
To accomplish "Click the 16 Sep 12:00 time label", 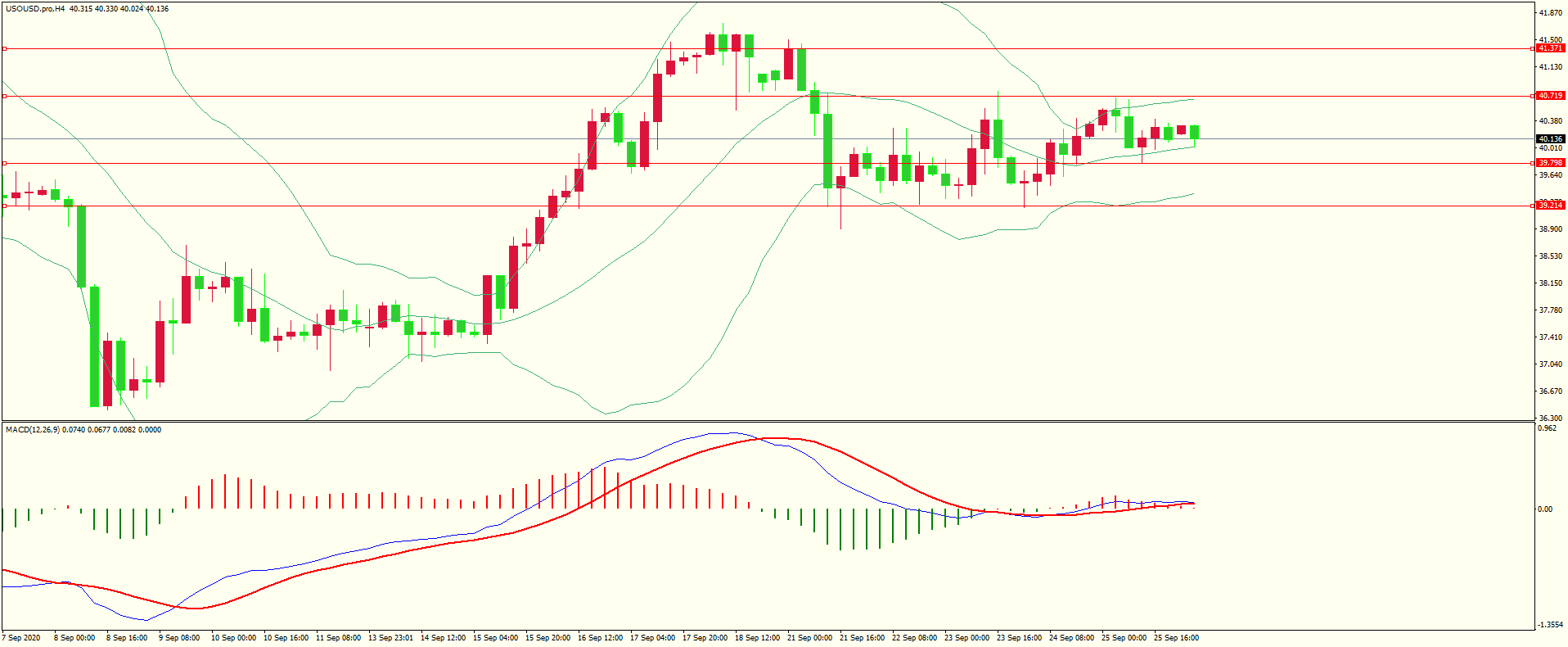I will [600, 638].
